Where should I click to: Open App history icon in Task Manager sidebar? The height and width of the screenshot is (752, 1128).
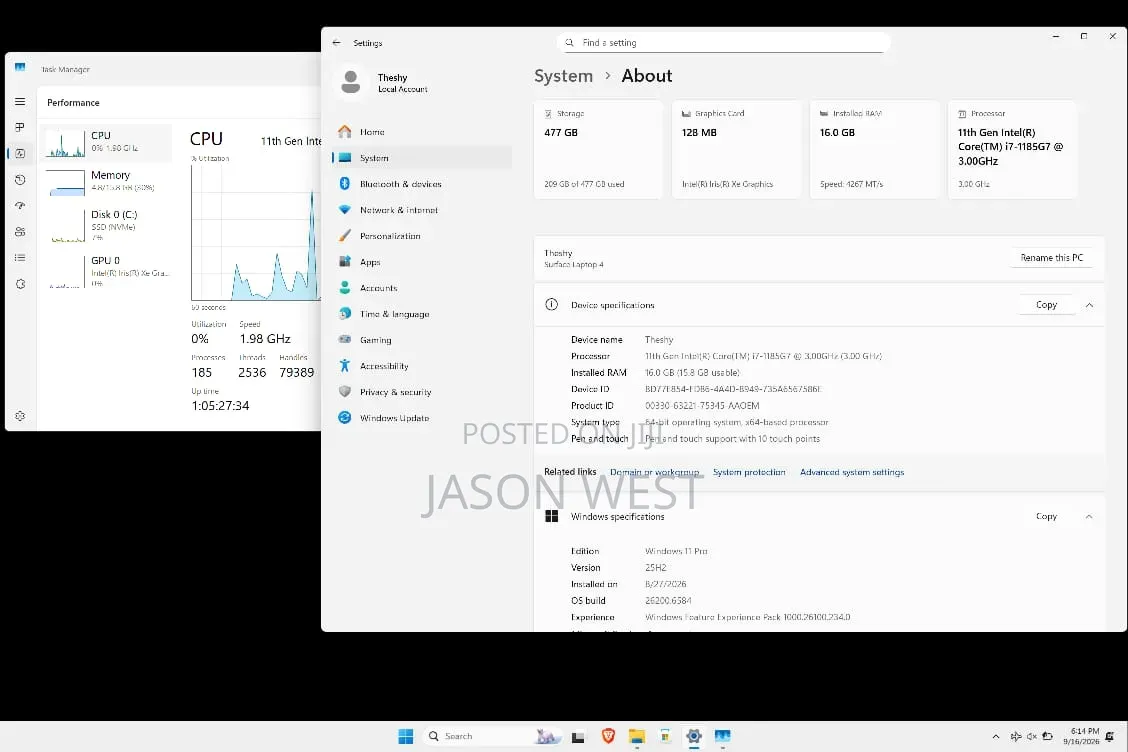pyautogui.click(x=20, y=180)
